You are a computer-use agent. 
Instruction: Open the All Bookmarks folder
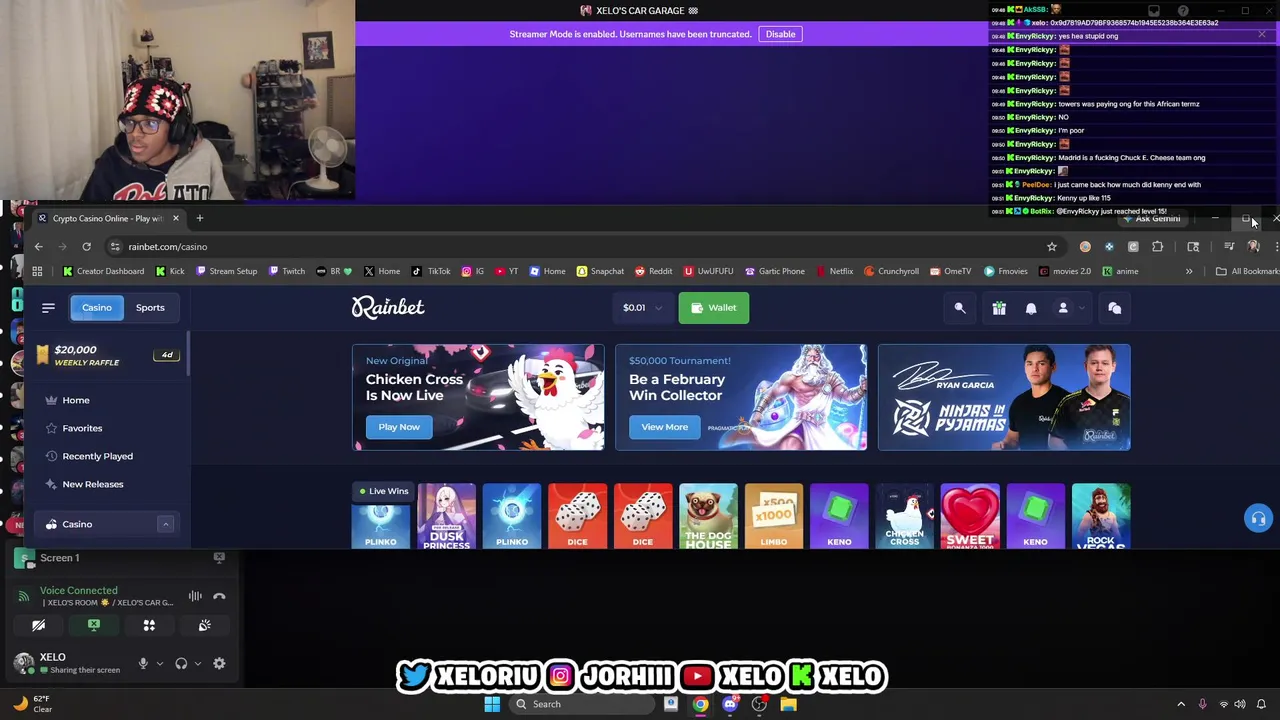(1247, 271)
